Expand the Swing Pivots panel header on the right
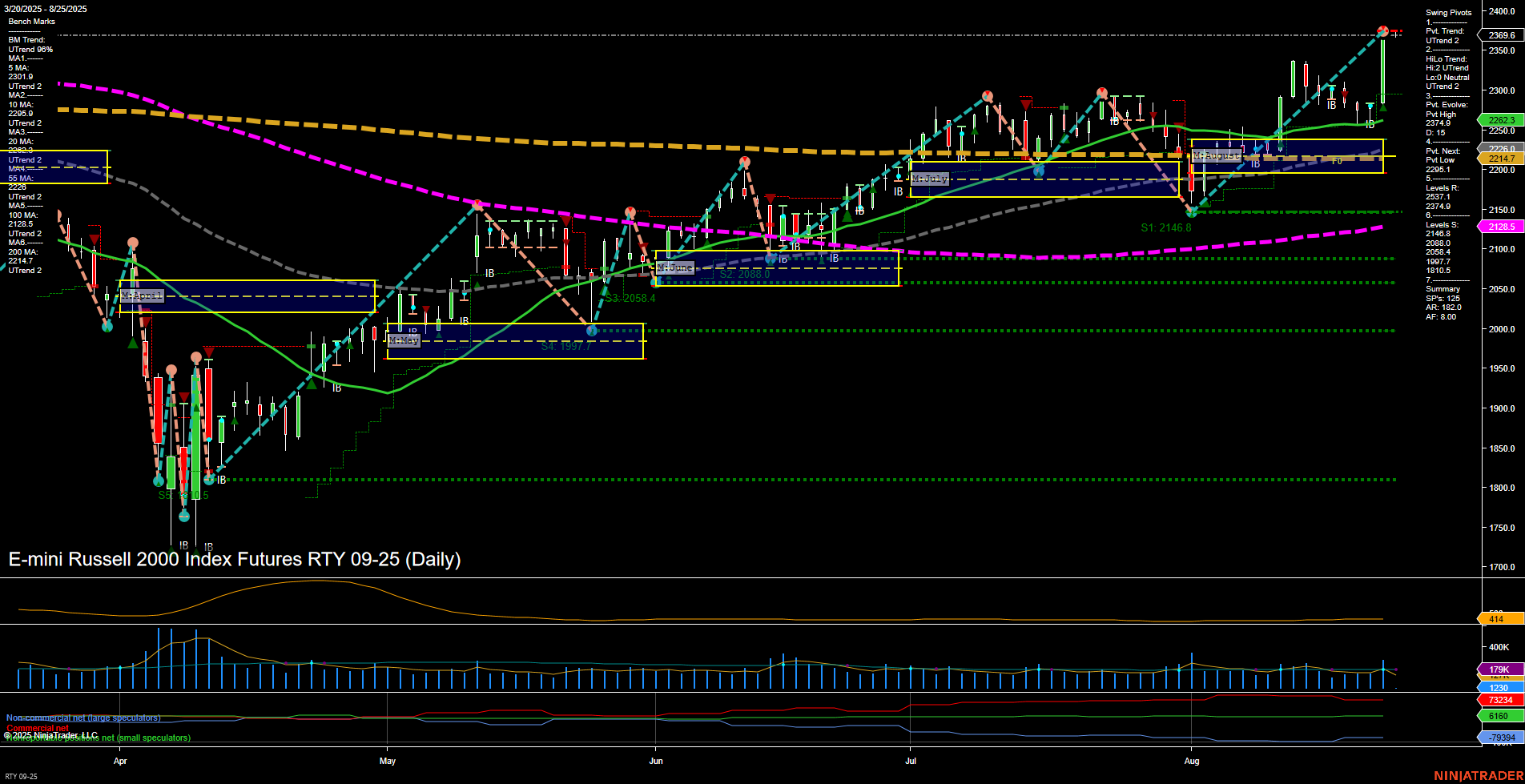This screenshot has width=1525, height=784. click(x=1447, y=12)
